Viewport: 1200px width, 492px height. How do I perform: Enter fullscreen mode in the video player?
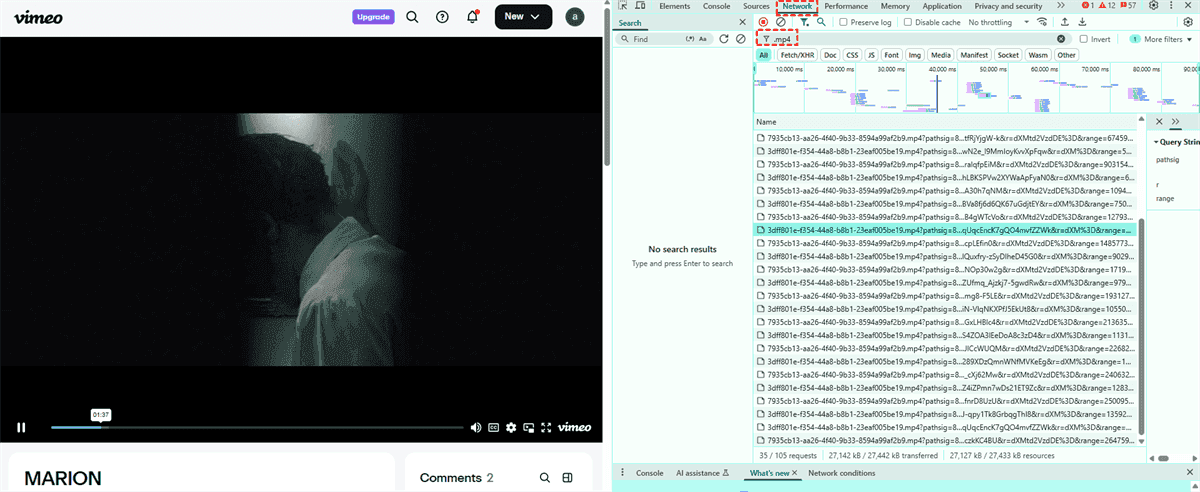click(546, 427)
